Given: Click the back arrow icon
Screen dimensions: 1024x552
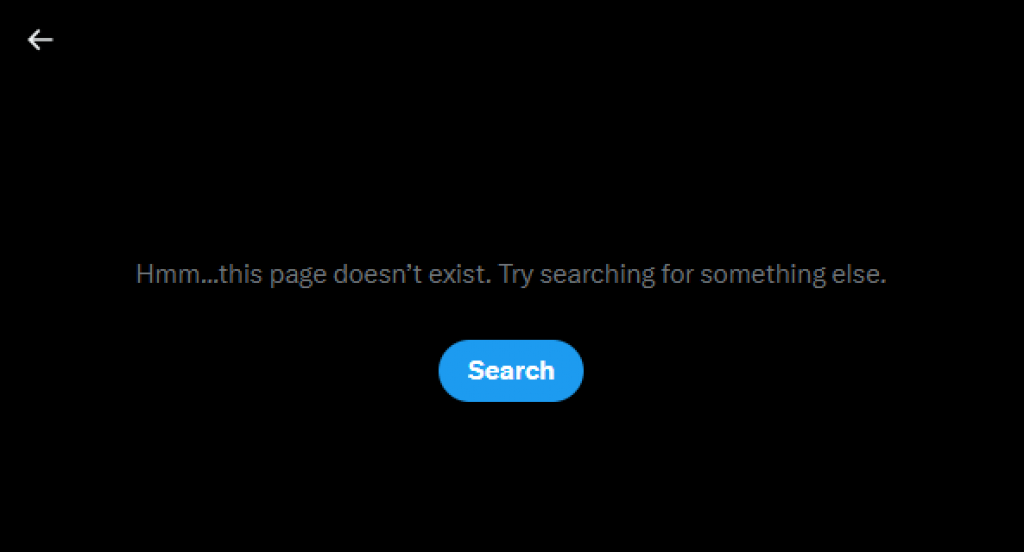Looking at the screenshot, I should [40, 40].
